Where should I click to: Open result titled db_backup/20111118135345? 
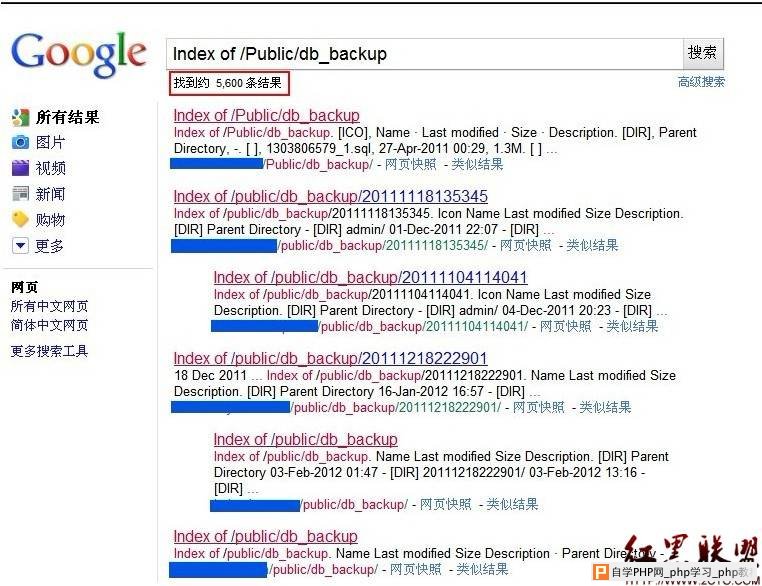(x=330, y=196)
